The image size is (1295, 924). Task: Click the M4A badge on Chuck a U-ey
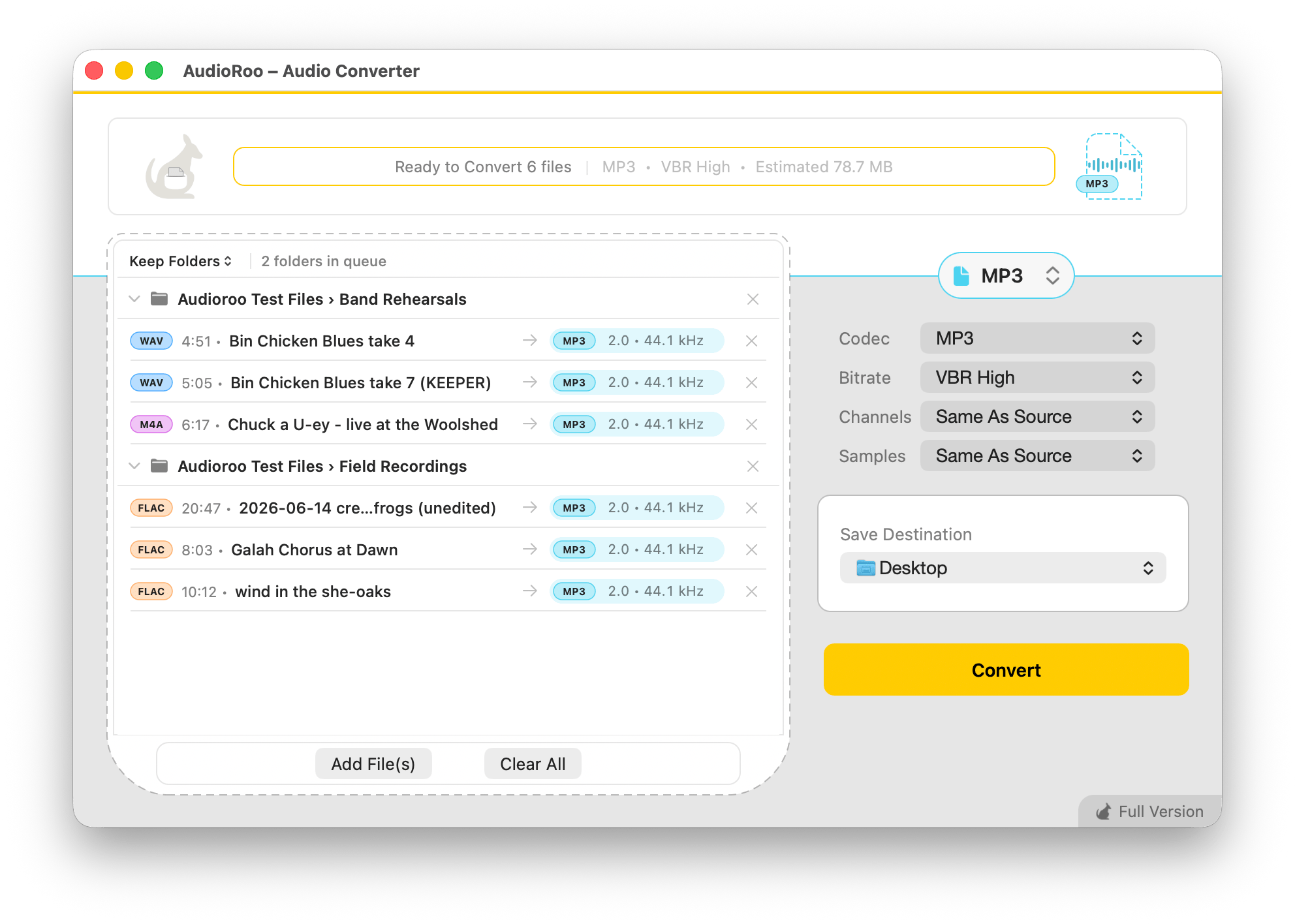[151, 424]
